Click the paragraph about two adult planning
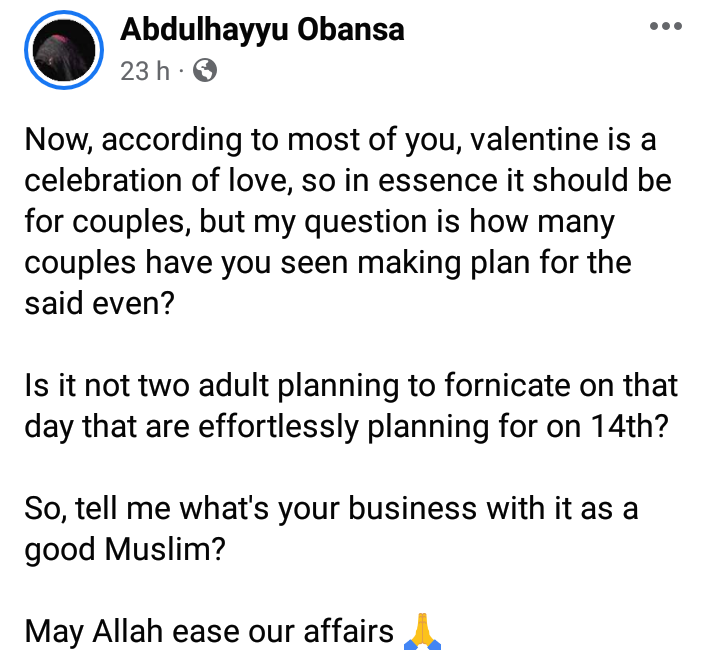720x667 pixels. (x=351, y=405)
